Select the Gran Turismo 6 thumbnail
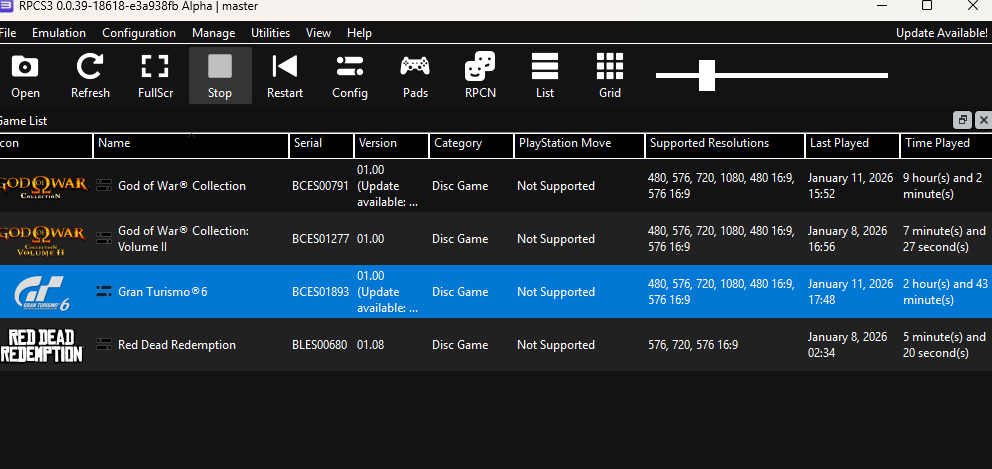992x469 pixels. (x=43, y=292)
